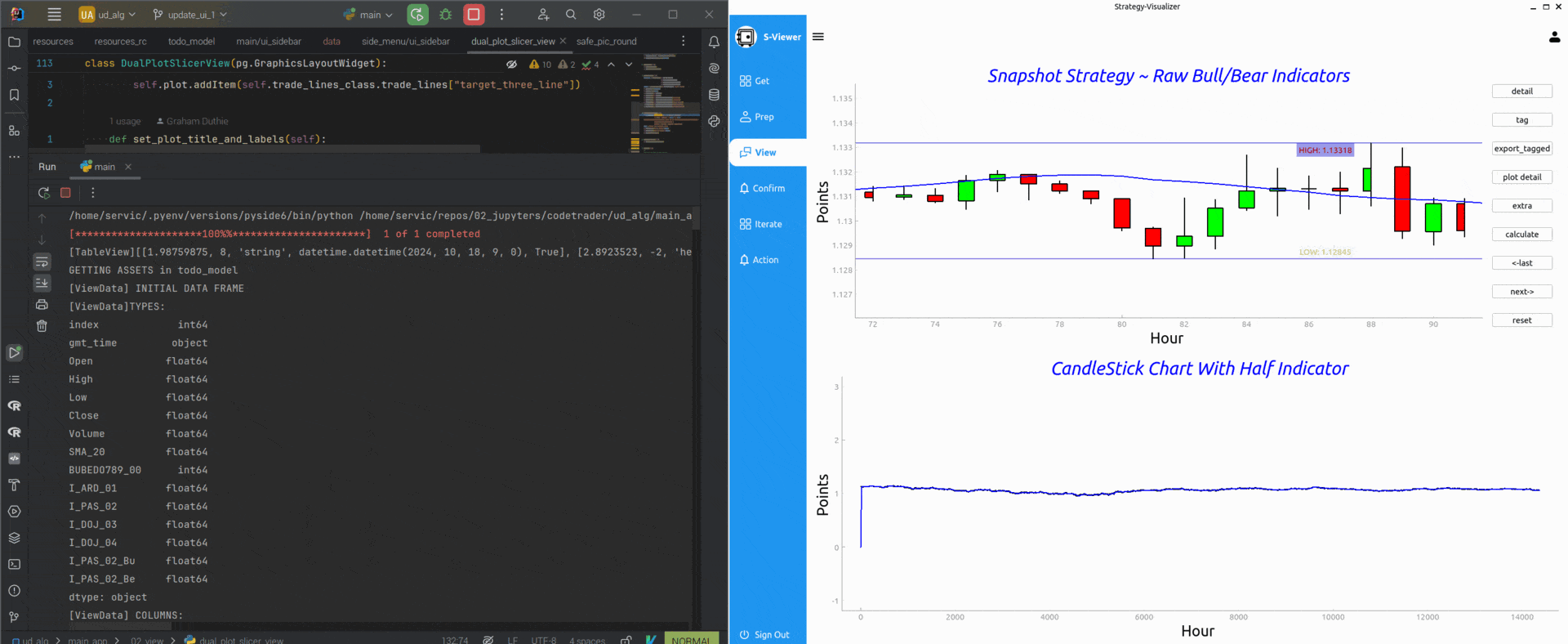Stop main in the Run panel toolbar

point(66,193)
